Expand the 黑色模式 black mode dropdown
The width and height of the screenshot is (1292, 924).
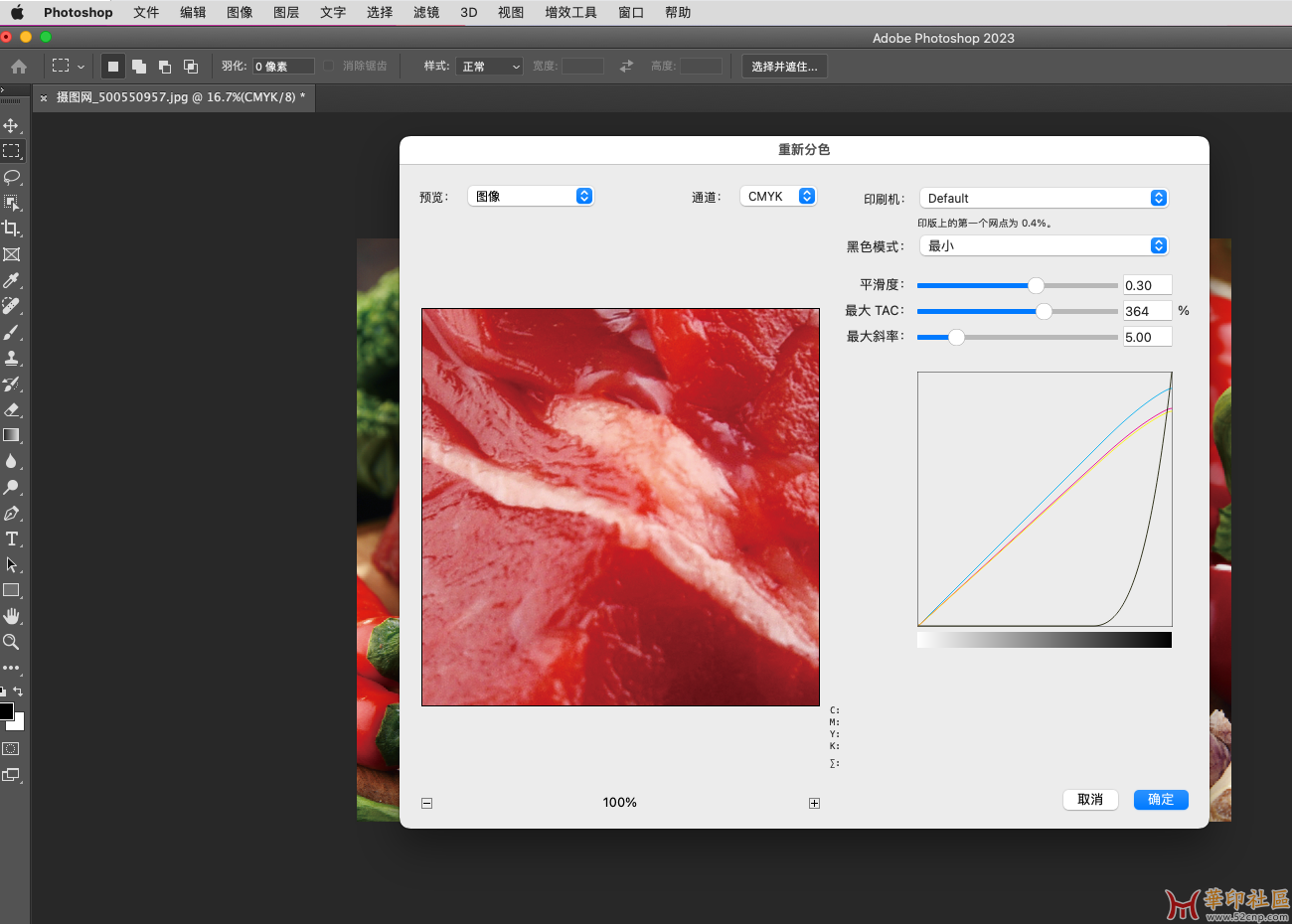pyautogui.click(x=1043, y=246)
